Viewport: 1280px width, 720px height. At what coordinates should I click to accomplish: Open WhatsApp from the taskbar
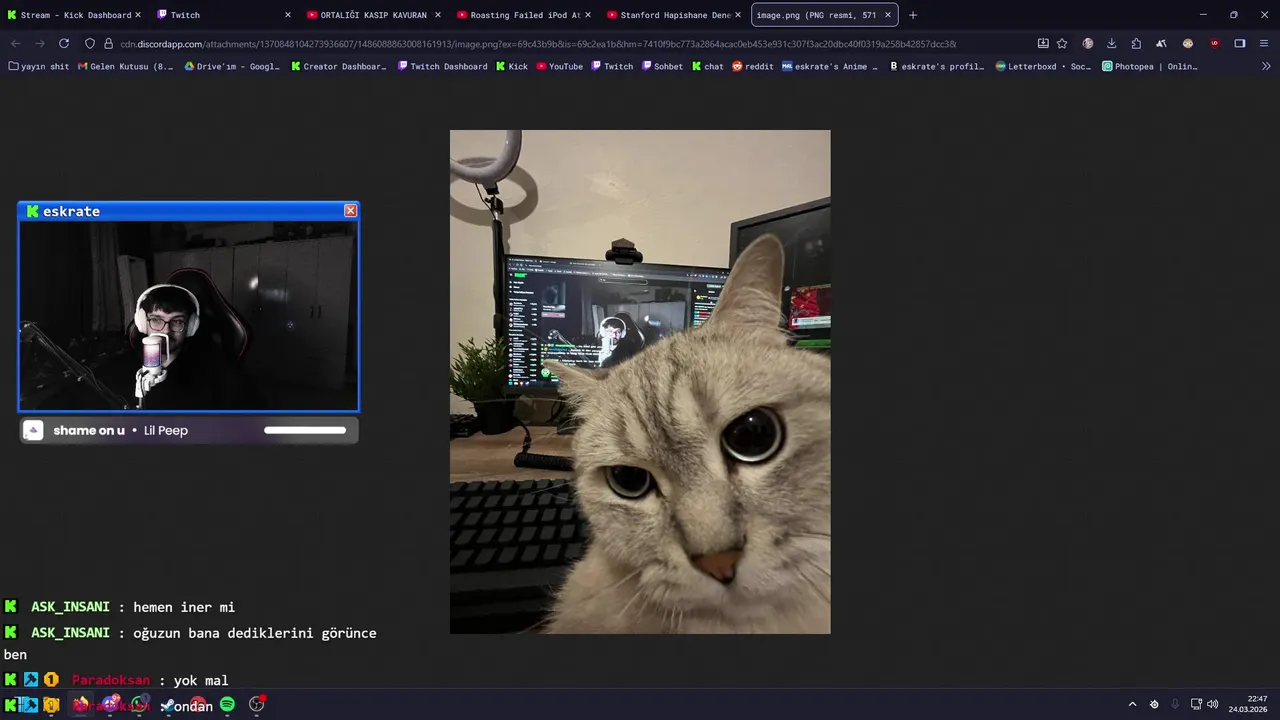139,705
